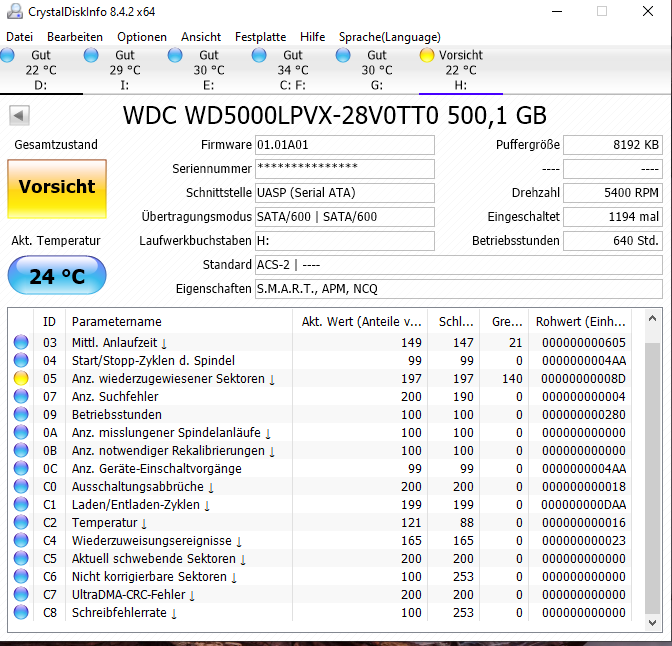Open the Festplatte menu
Image resolution: width=672 pixels, height=646 pixels.
261,37
